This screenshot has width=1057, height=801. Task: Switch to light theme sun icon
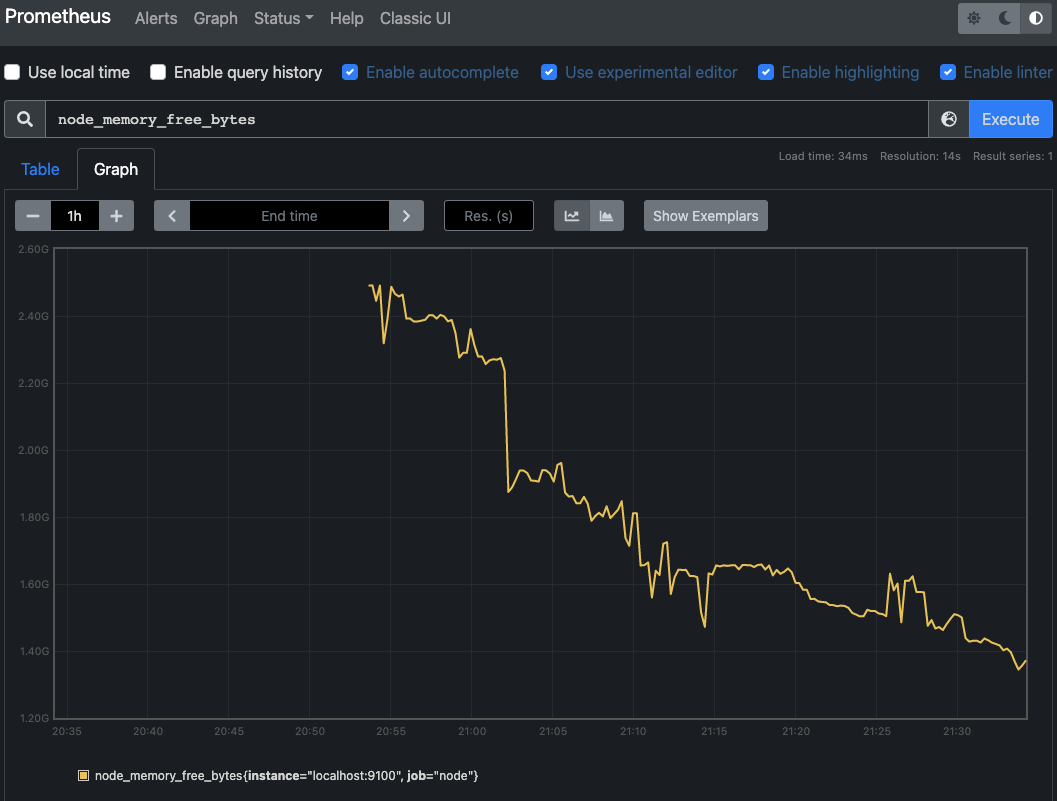[x=973, y=18]
